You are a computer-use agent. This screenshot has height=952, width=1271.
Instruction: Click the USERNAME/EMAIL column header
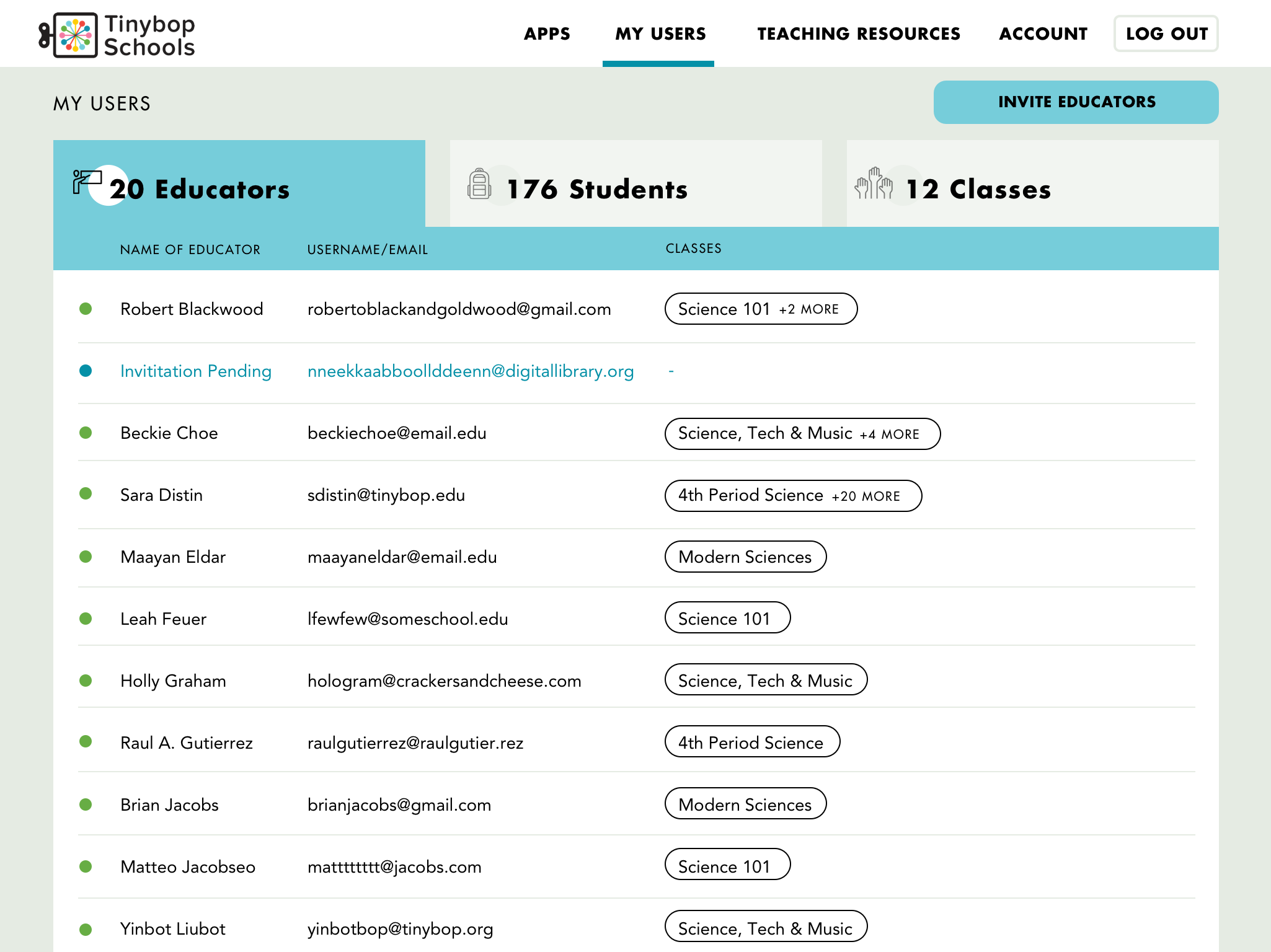[368, 249]
